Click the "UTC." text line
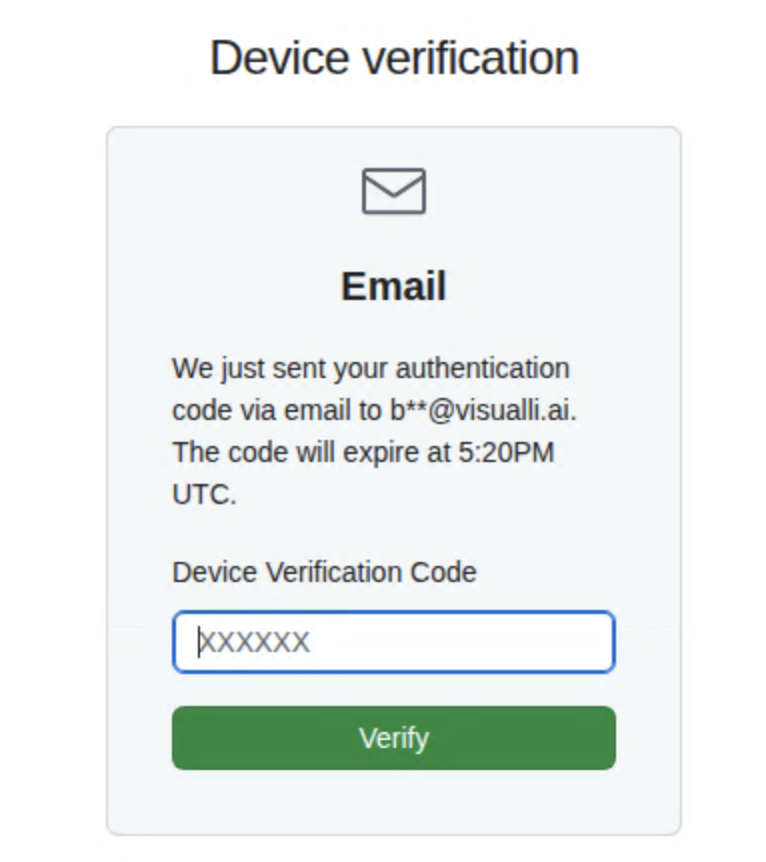Image resolution: width=766 pixels, height=862 pixels. pos(204,494)
